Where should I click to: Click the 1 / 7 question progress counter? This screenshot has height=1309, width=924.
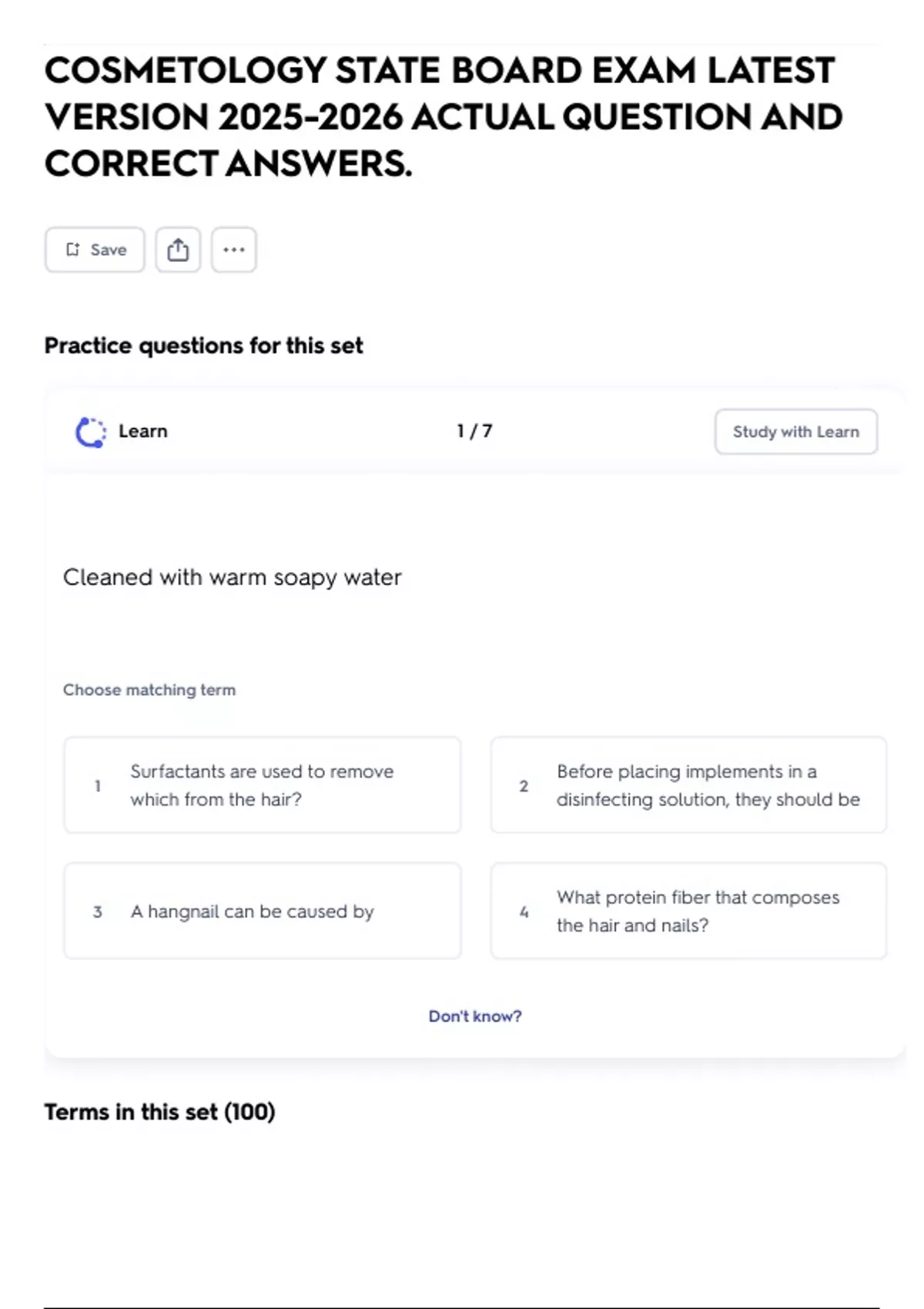pyautogui.click(x=474, y=431)
